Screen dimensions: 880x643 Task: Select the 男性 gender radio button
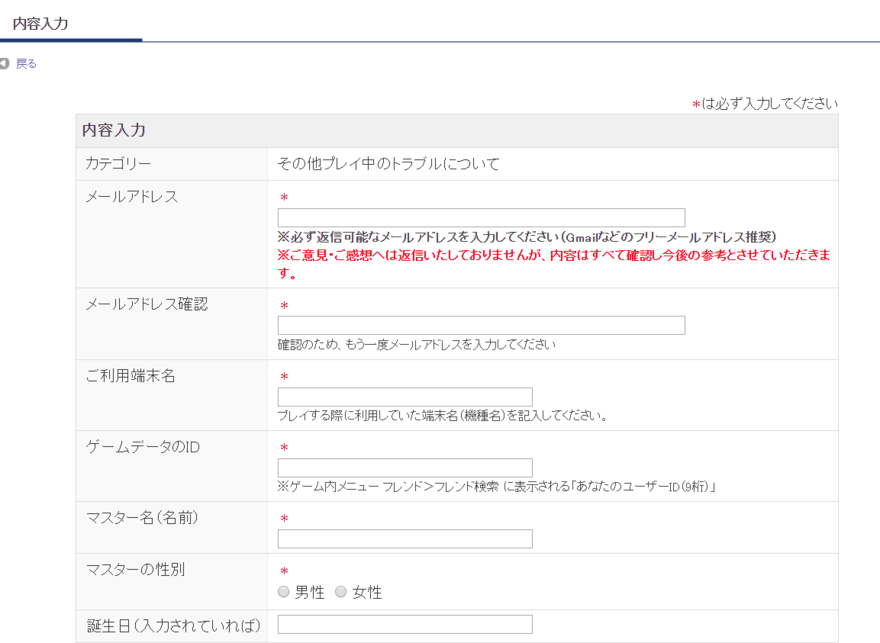pyautogui.click(x=284, y=591)
